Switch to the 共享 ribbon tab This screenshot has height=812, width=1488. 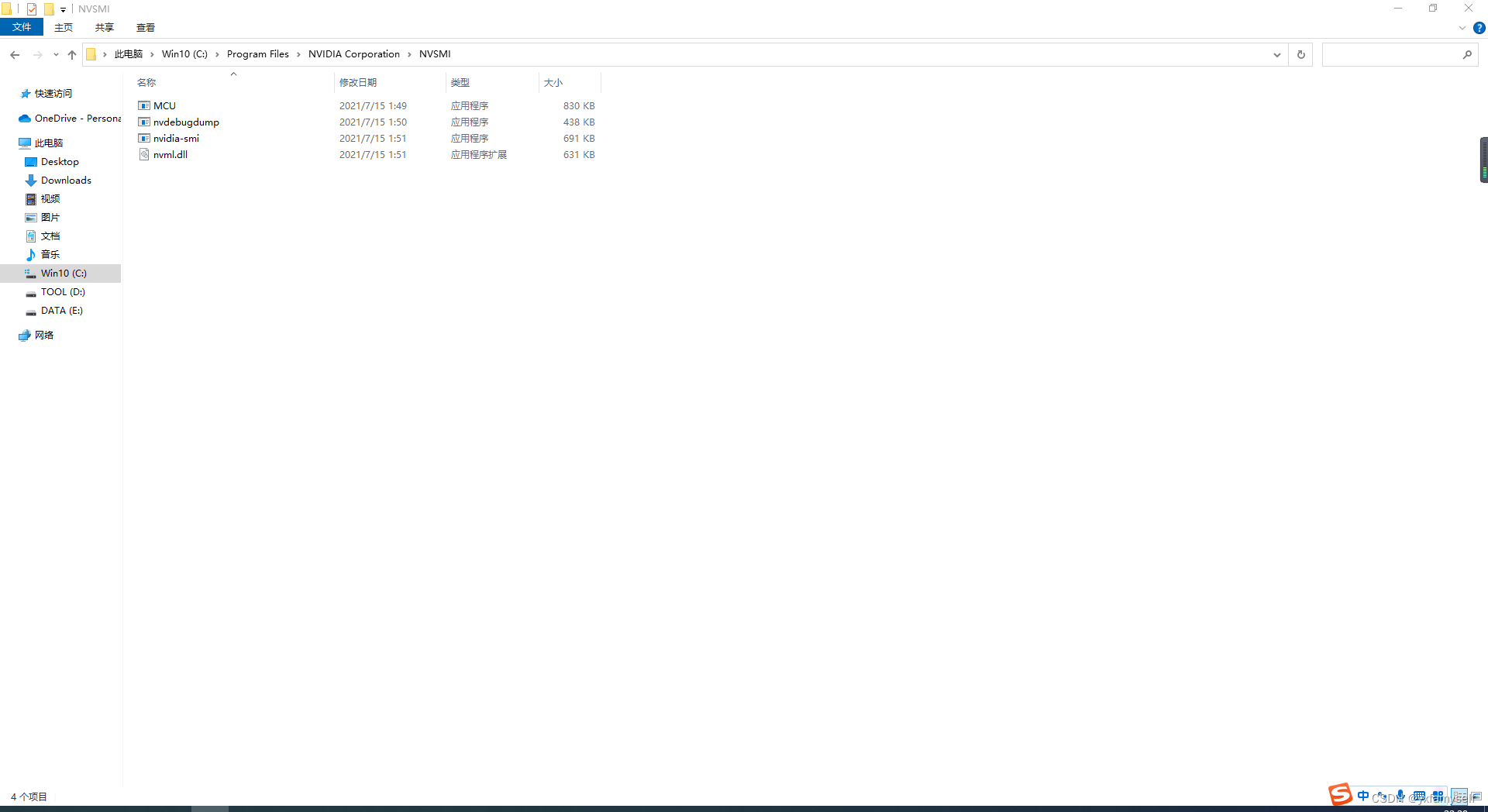coord(105,27)
